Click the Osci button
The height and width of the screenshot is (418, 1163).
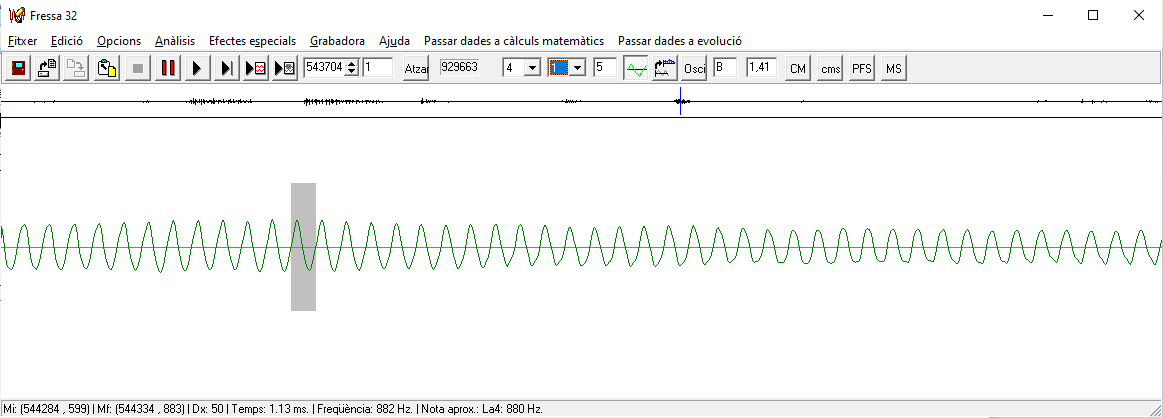click(695, 68)
